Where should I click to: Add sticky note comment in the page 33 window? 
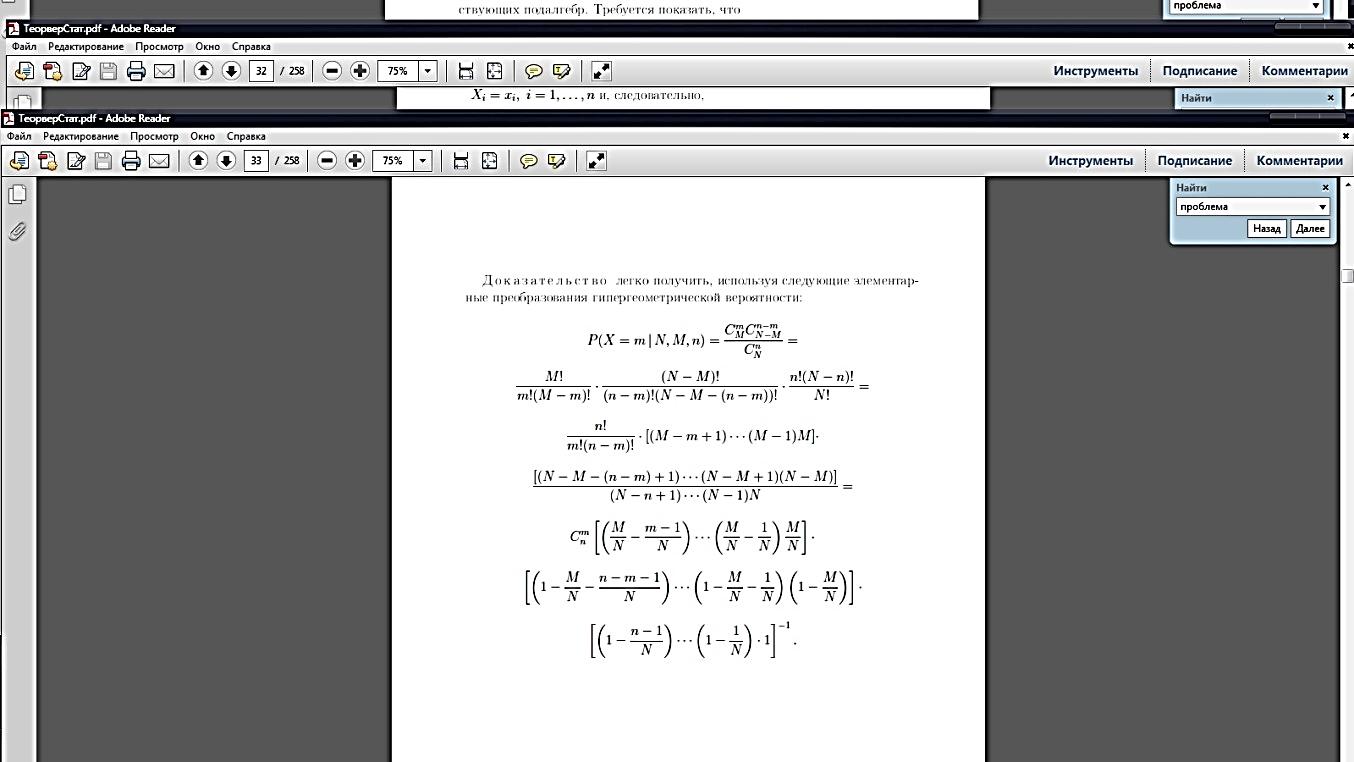(529, 160)
